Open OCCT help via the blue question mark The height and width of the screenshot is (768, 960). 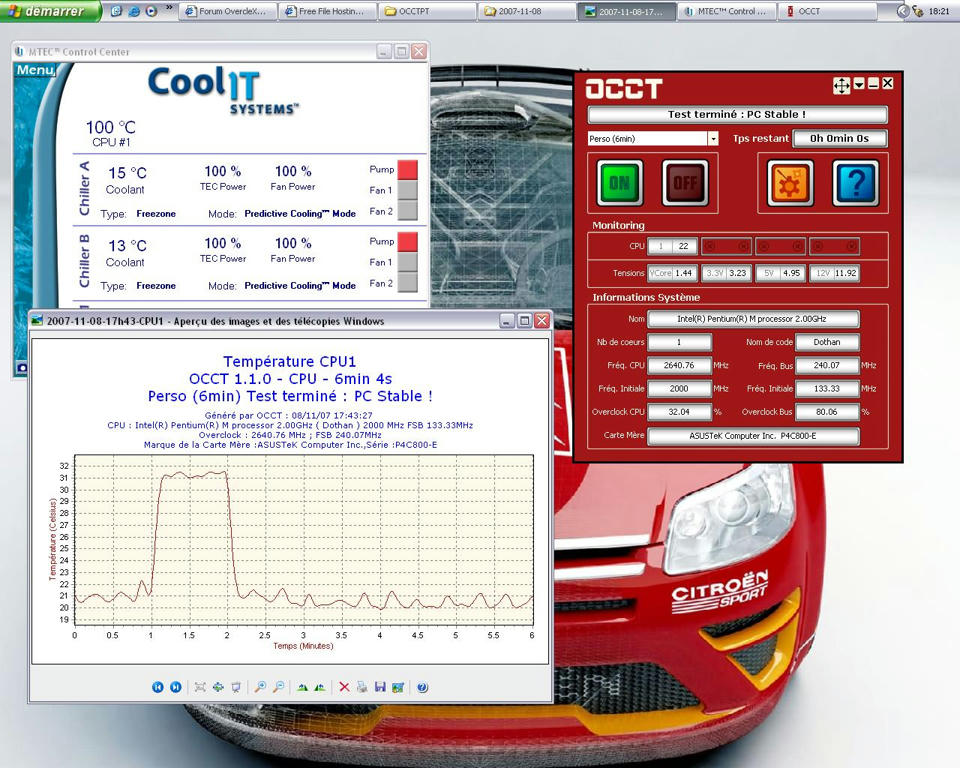(x=856, y=183)
